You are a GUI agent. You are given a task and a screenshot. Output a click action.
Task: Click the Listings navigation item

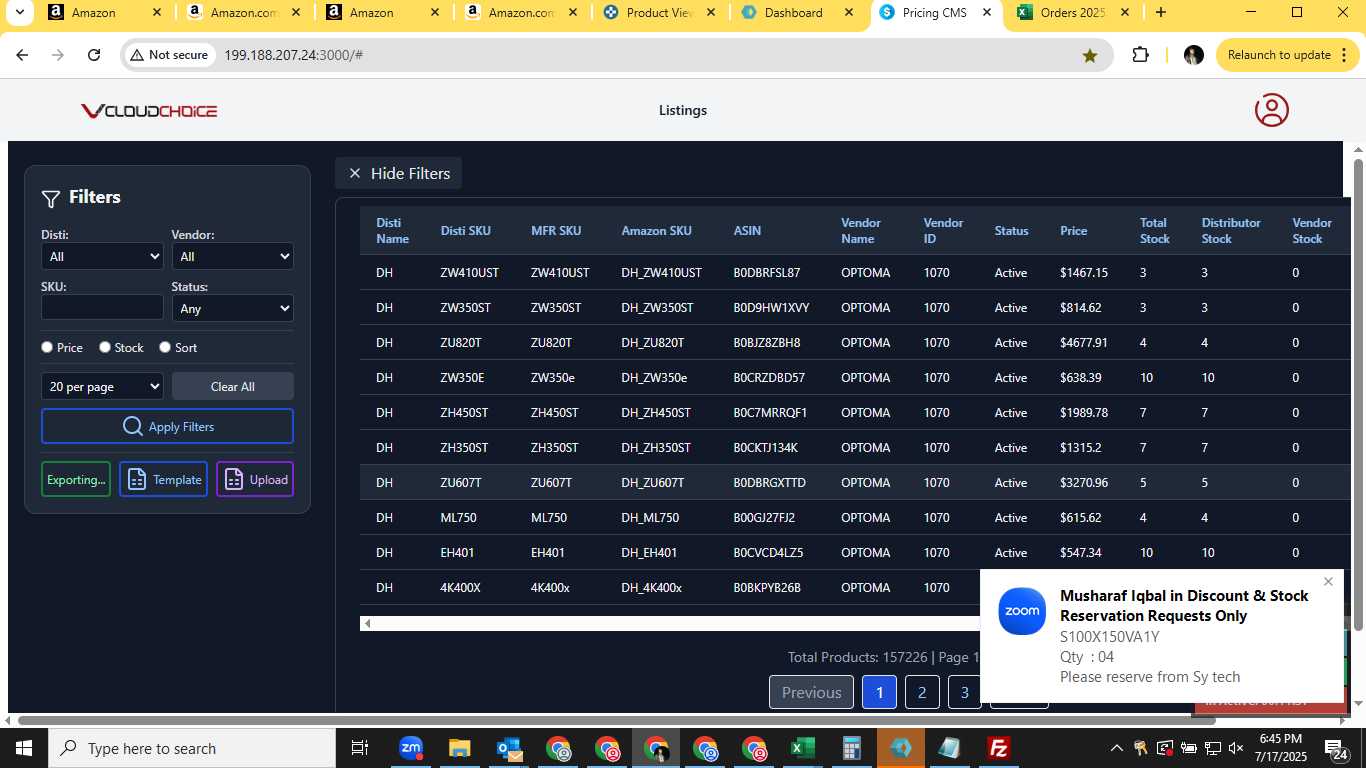pyautogui.click(x=683, y=110)
